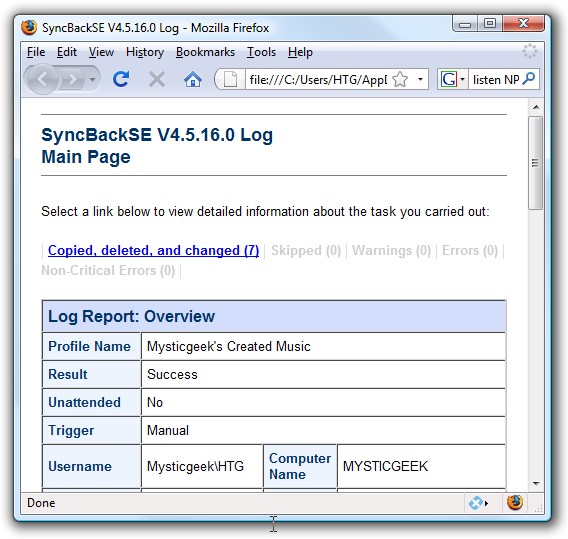
Task: Click the Firefox logo in title bar
Action: (29, 28)
